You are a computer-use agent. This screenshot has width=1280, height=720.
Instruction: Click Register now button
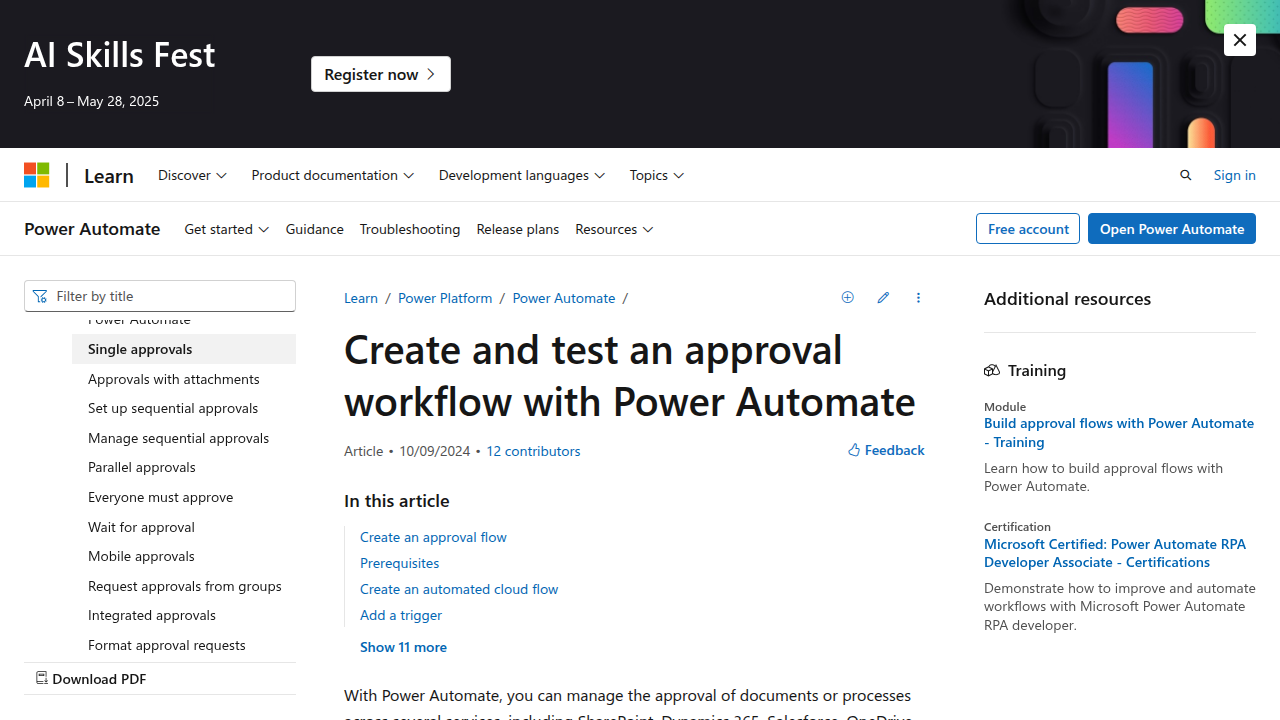381,74
